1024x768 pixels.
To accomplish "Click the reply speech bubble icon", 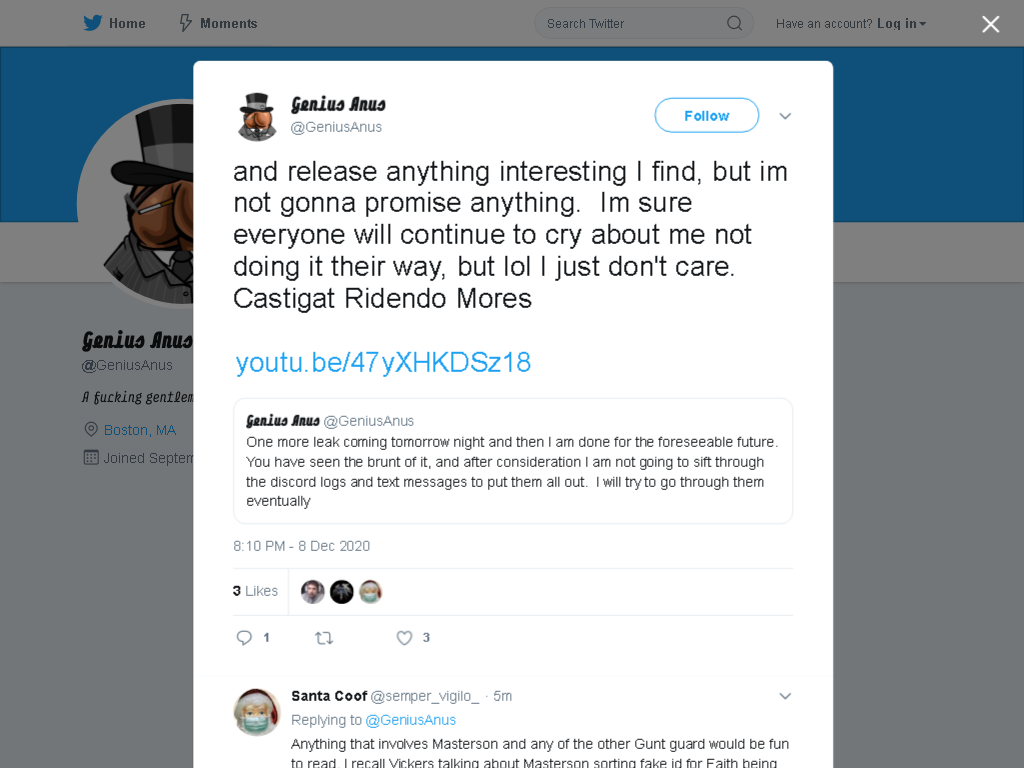I will coord(244,637).
